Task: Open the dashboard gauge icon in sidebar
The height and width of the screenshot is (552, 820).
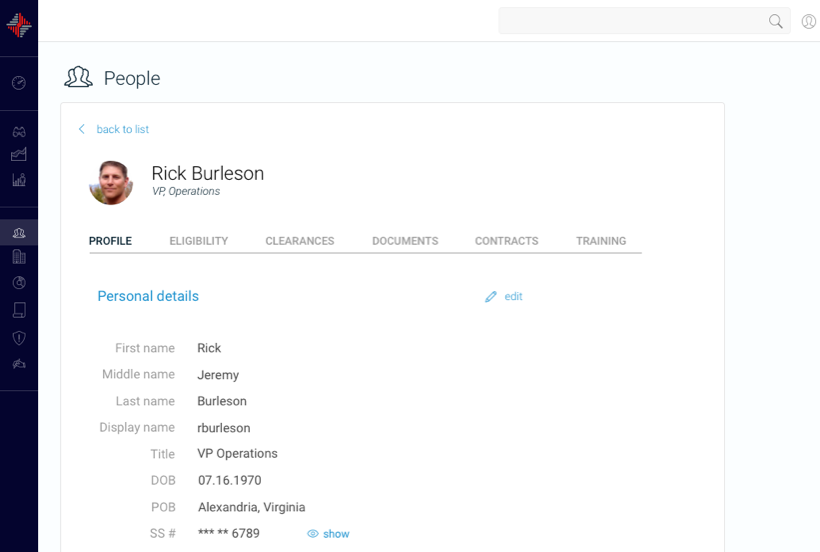Action: tap(19, 83)
